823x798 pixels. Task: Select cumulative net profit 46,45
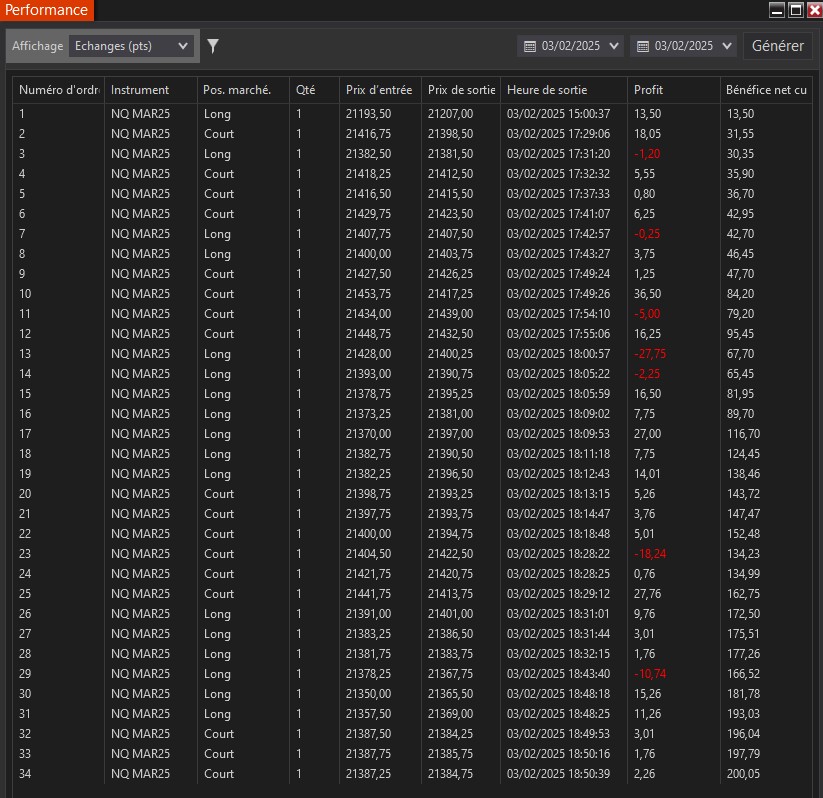click(740, 254)
